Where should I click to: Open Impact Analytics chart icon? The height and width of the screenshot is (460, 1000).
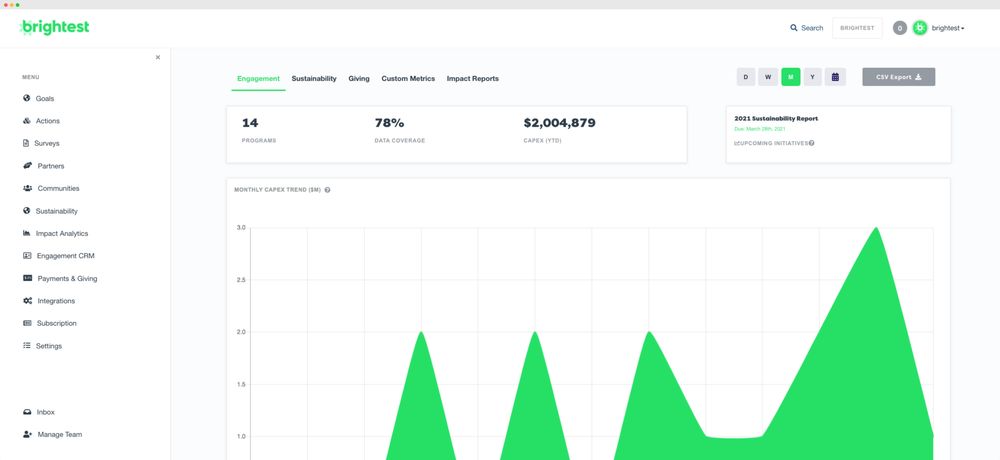tap(27, 233)
